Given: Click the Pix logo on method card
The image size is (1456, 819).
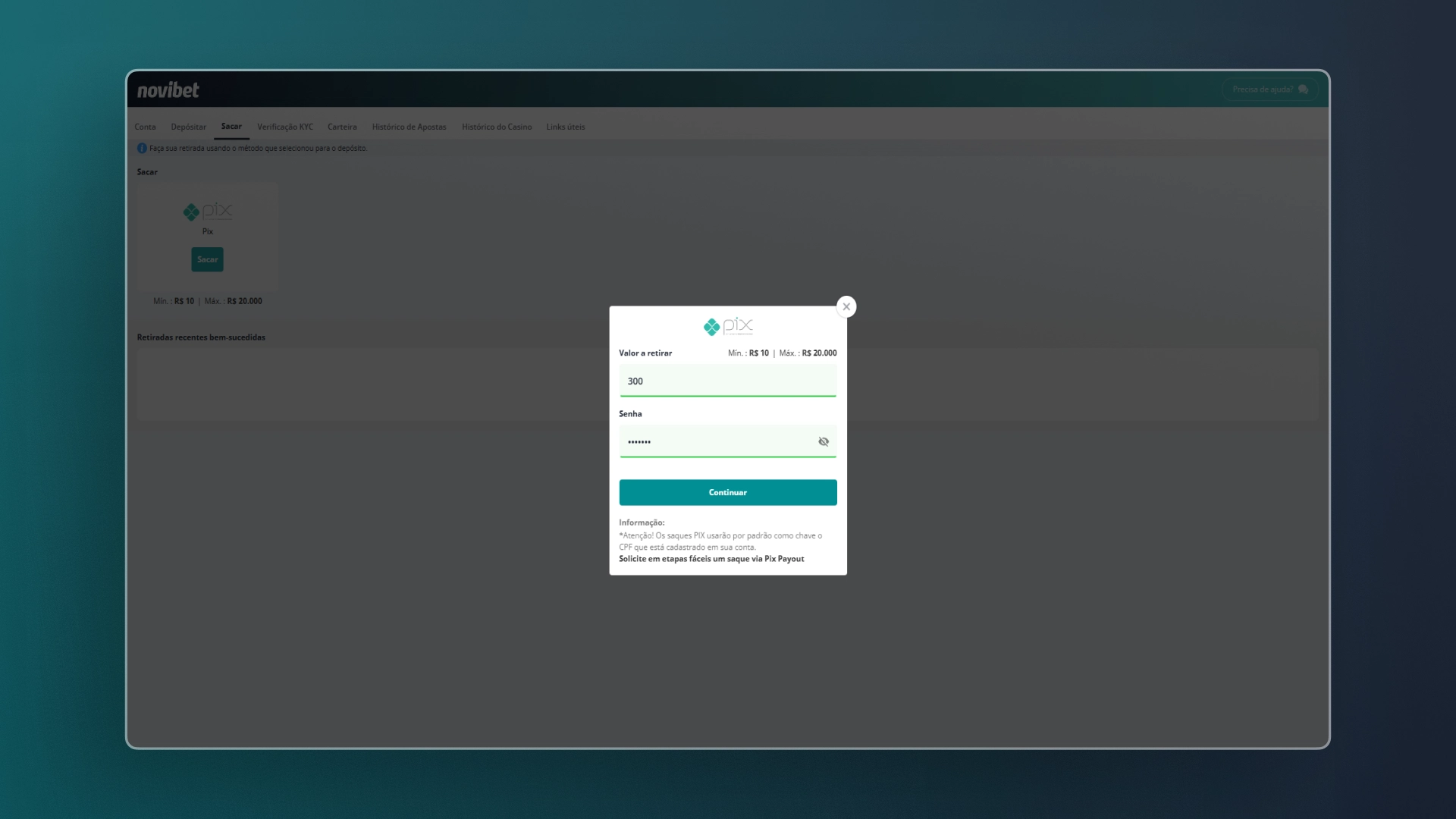Looking at the screenshot, I should [207, 212].
